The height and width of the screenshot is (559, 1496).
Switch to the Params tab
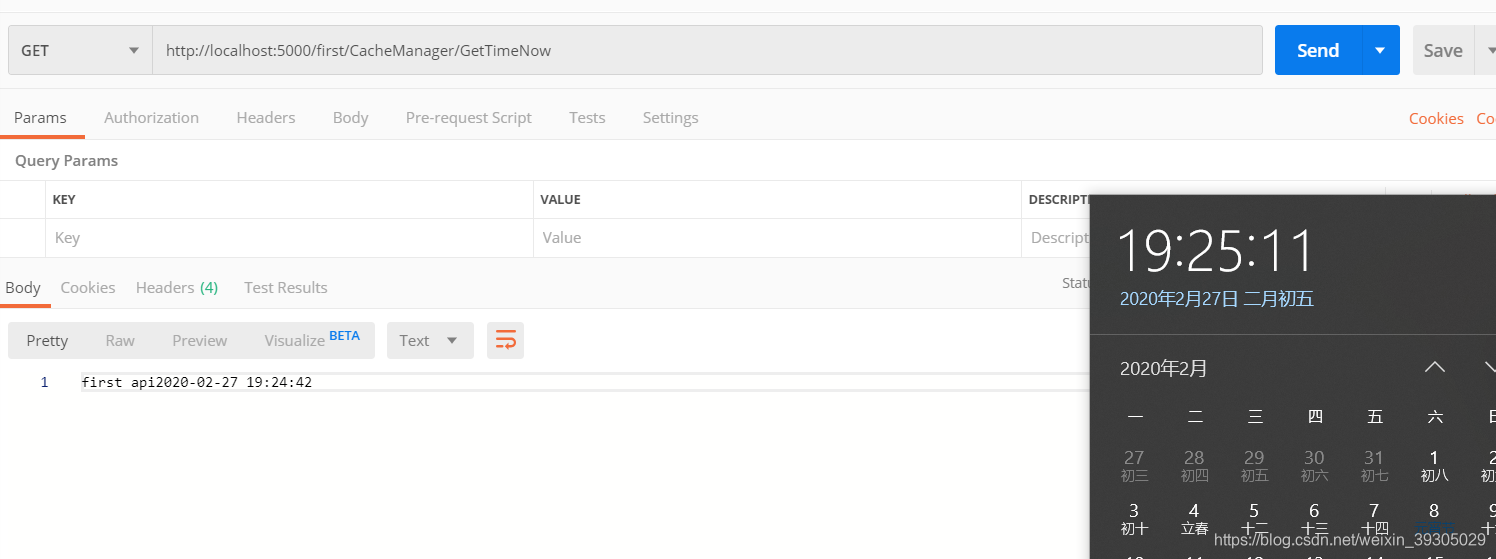40,117
